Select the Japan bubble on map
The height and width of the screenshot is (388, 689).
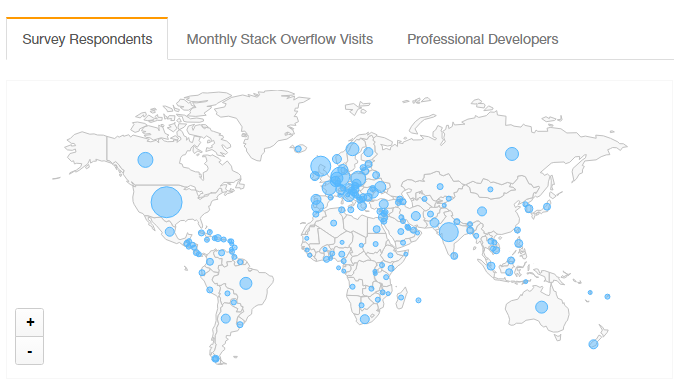[x=547, y=207]
